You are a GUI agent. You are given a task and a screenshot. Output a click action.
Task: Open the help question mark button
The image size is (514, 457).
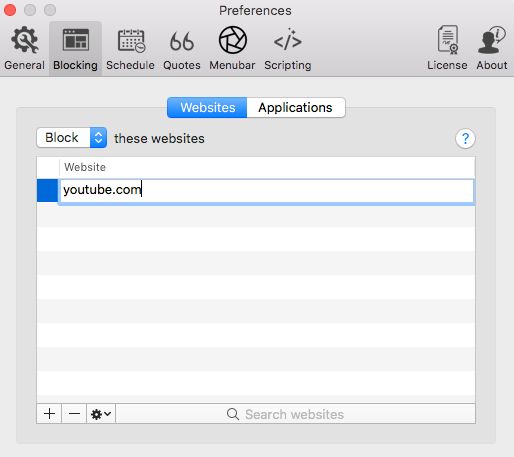click(465, 138)
